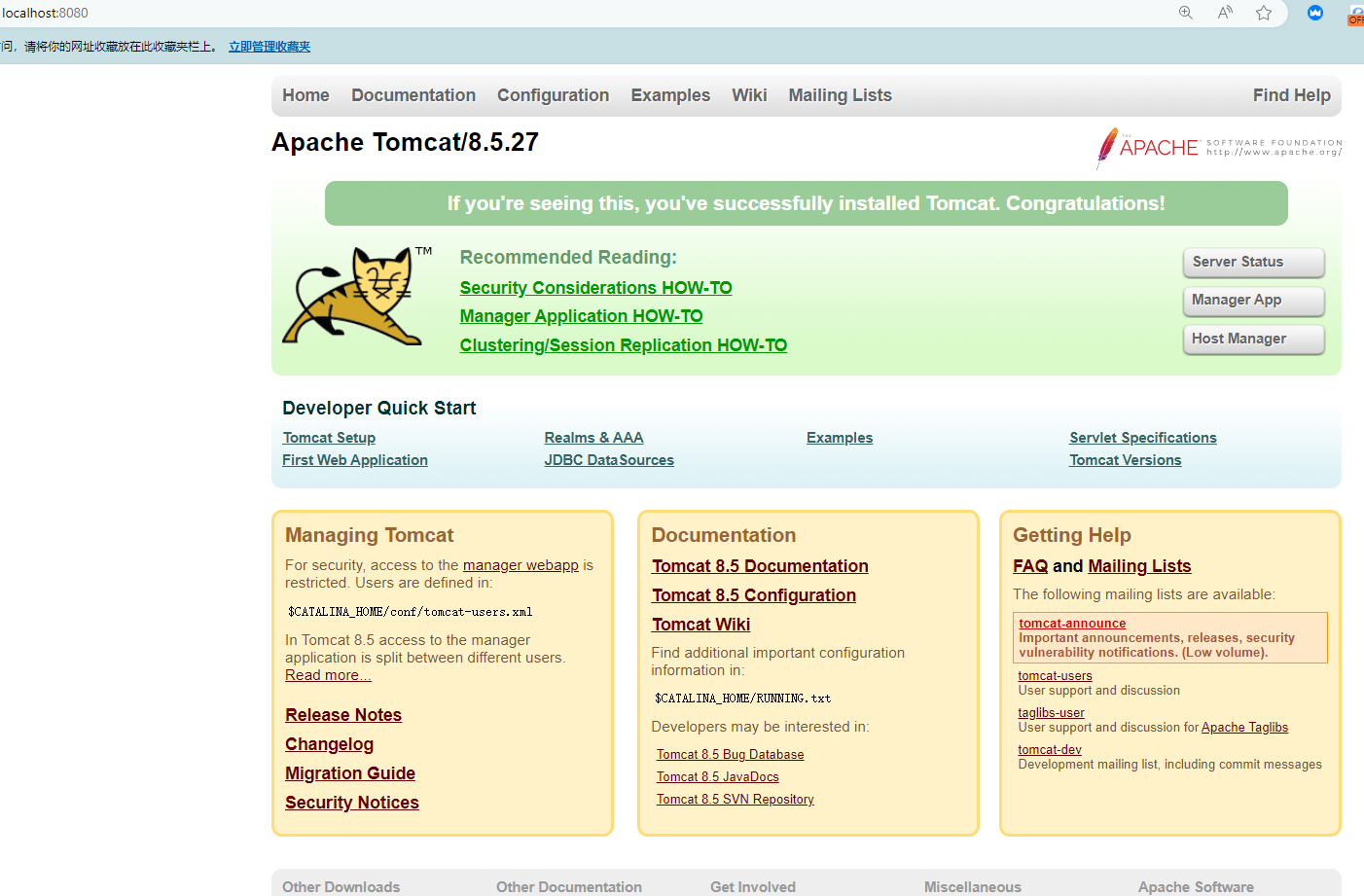
Task: Click the blue browser extension icon
Action: coord(1315,13)
